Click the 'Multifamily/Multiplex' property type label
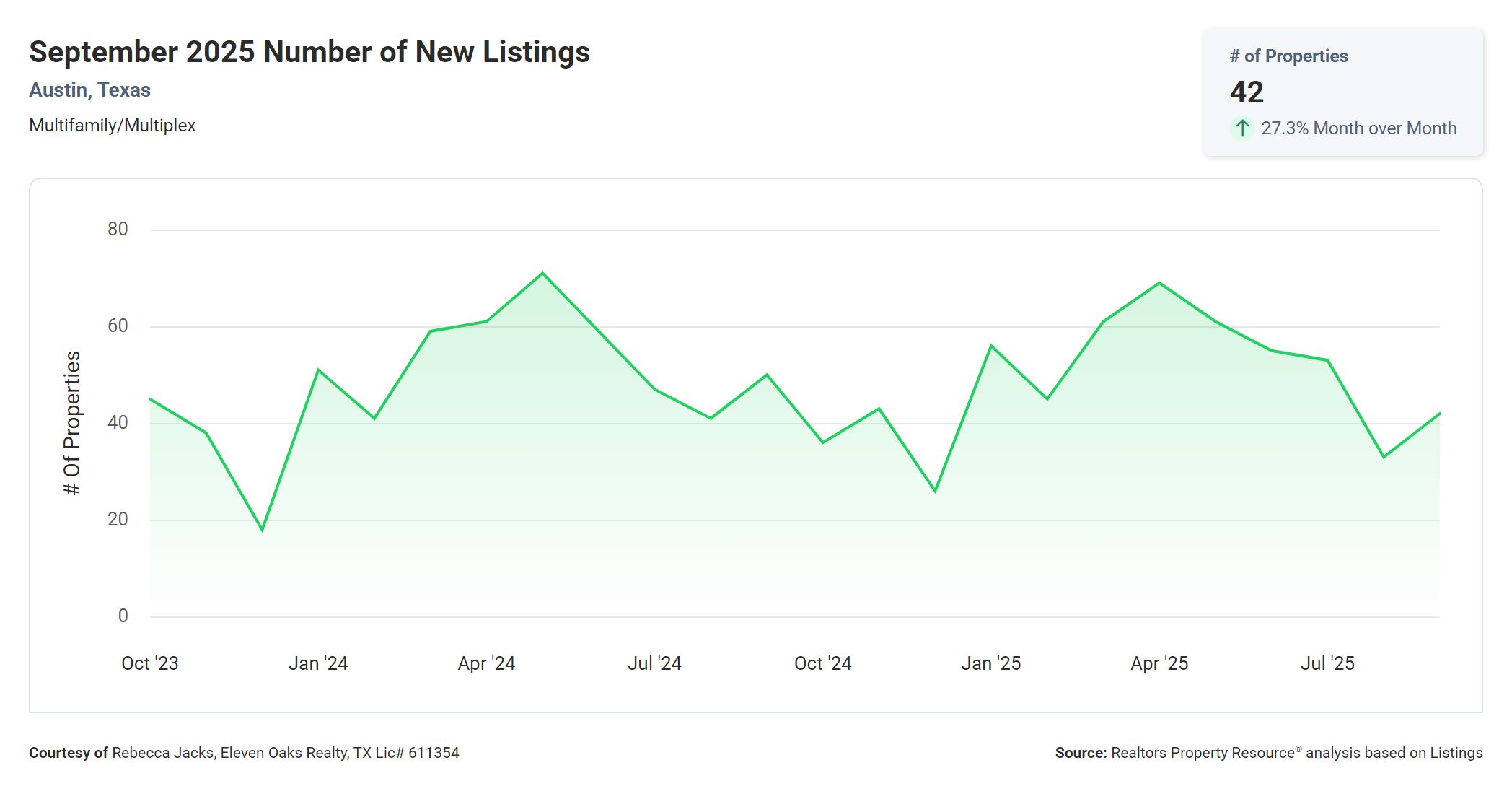 [x=112, y=126]
